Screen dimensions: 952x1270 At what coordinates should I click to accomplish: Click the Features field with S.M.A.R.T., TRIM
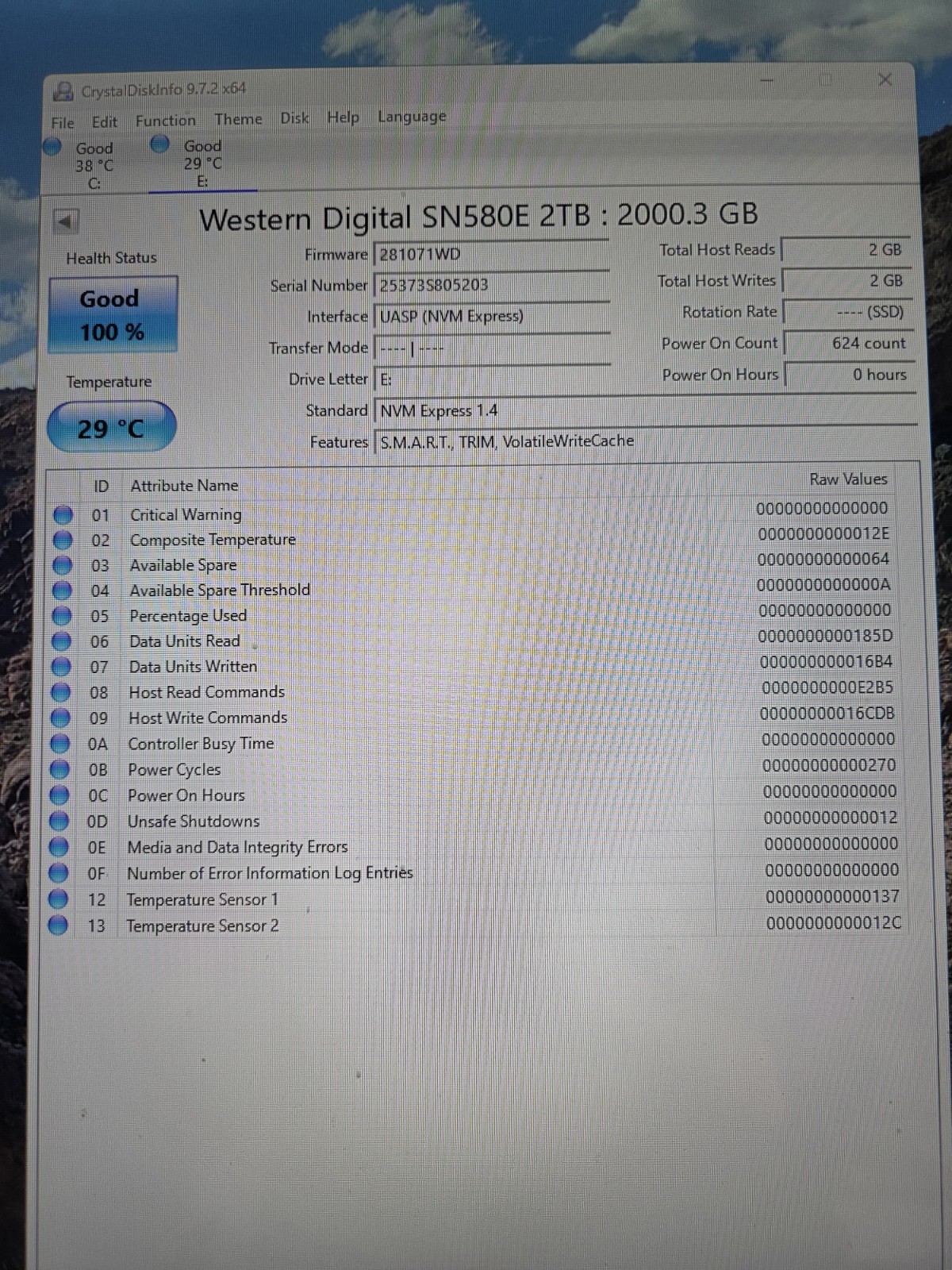click(644, 441)
